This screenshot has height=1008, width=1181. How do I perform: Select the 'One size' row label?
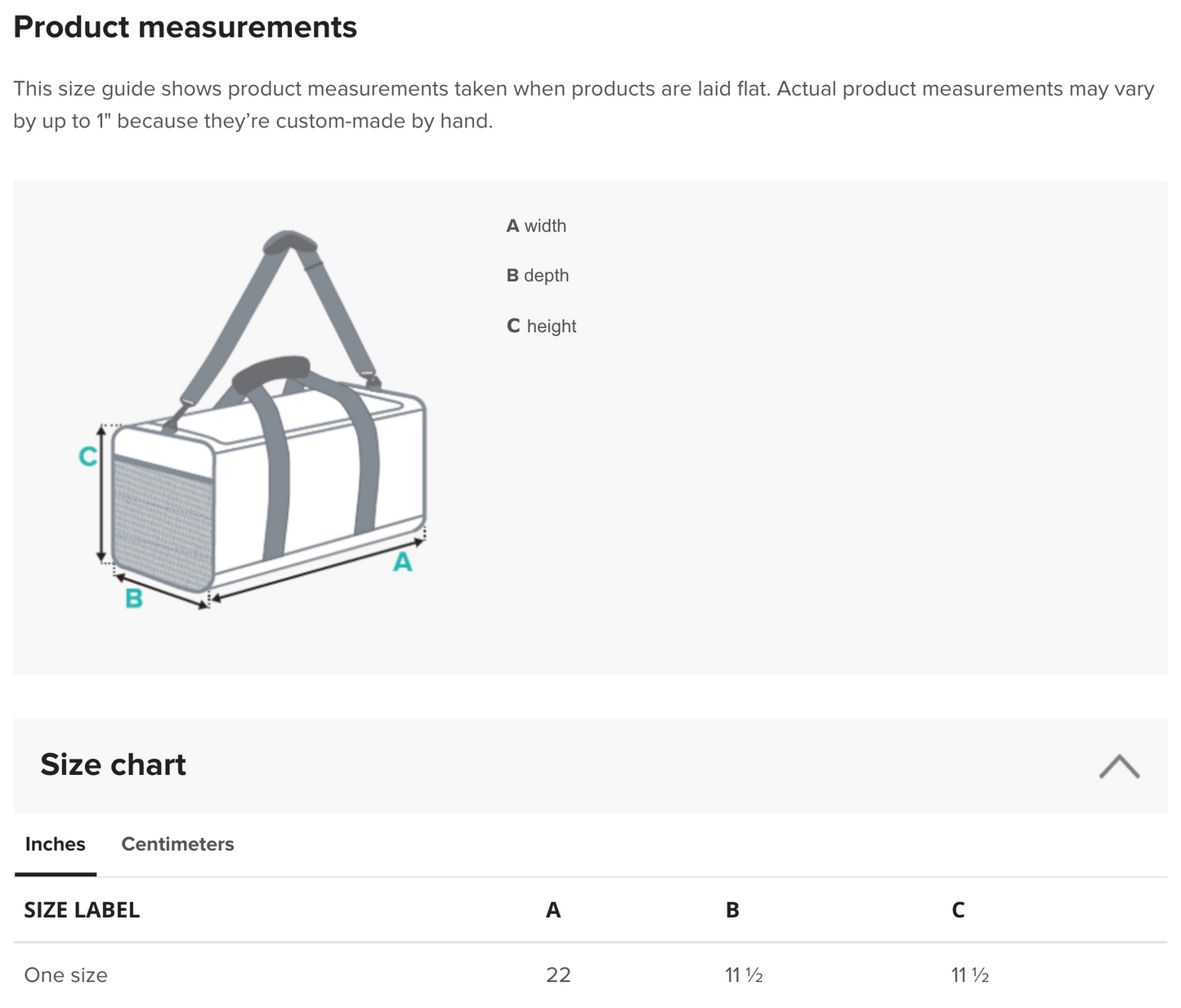point(65,975)
